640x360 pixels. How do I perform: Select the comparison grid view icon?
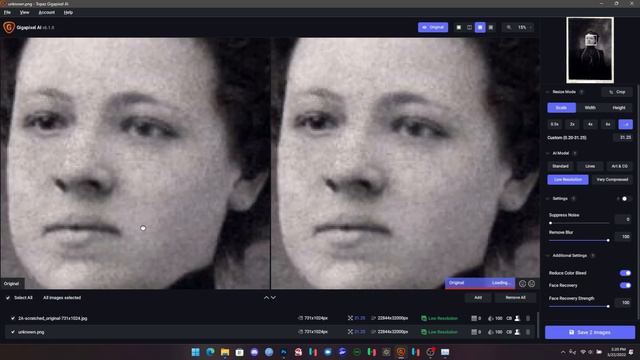[x=491, y=27]
